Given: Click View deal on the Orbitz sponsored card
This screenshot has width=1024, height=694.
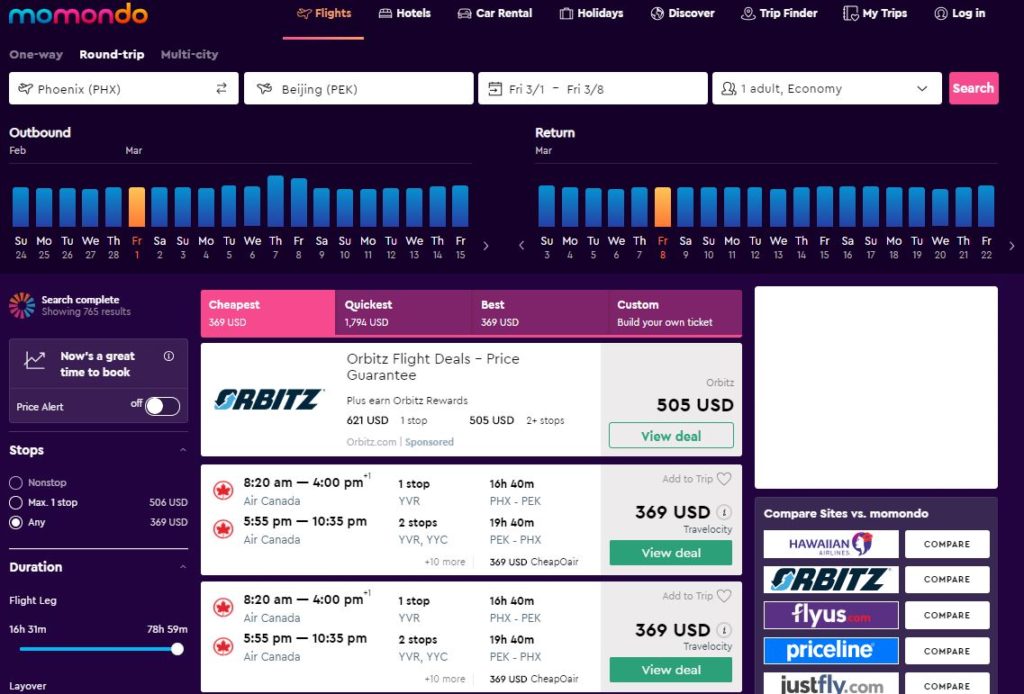Looking at the screenshot, I should click(670, 436).
